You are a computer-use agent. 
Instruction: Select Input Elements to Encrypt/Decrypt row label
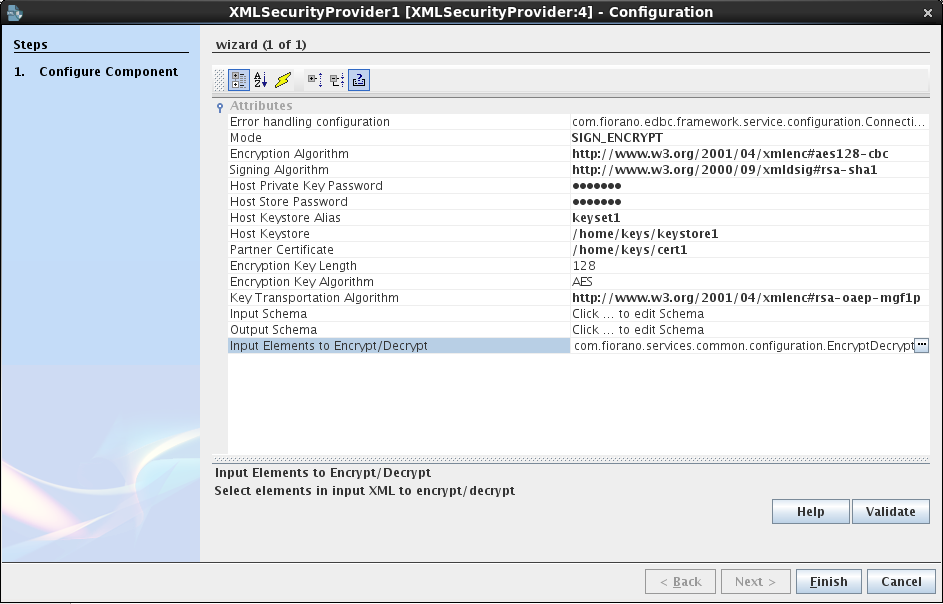click(x=328, y=345)
